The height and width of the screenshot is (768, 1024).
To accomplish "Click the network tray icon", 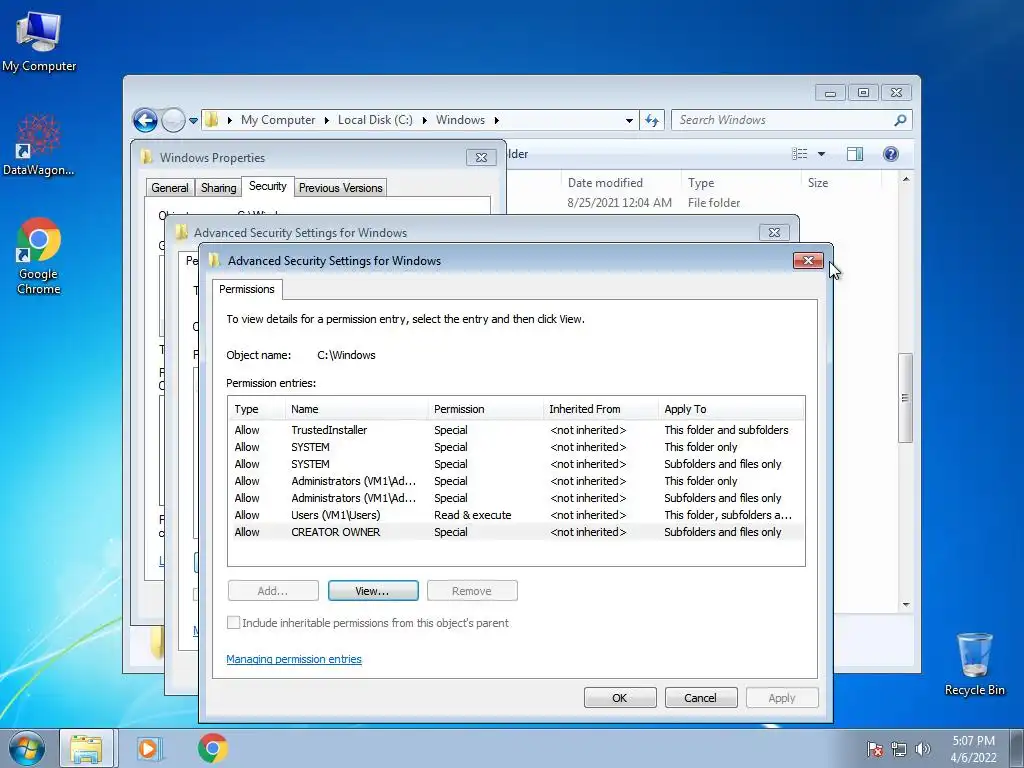I will (x=899, y=749).
